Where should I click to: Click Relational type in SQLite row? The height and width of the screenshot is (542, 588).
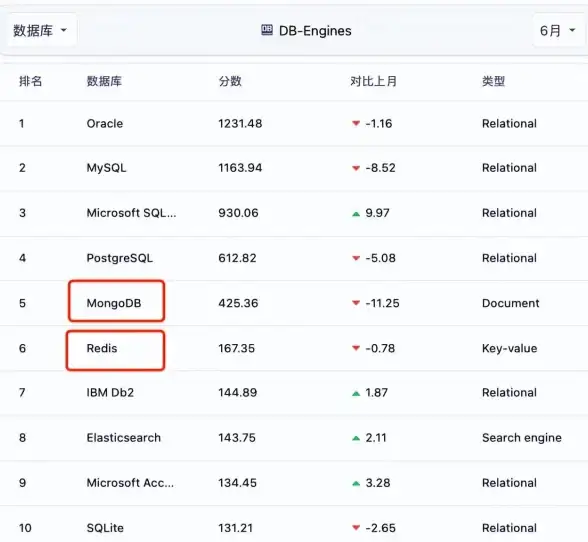pyautogui.click(x=509, y=528)
